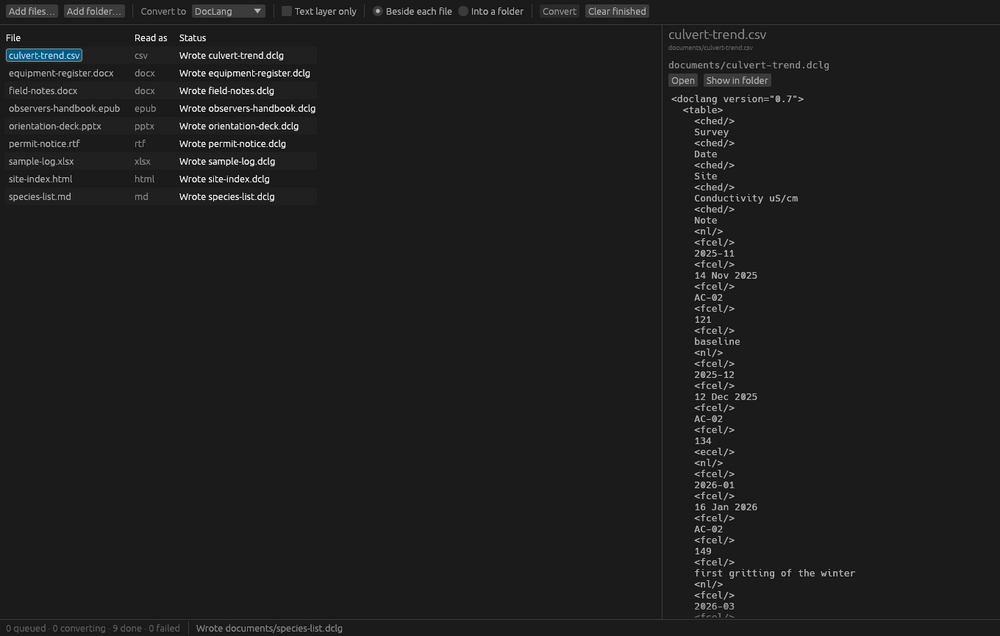This screenshot has height=636, width=1000.
Task: Click 'first gritting of the winter' text
Action: [x=775, y=573]
